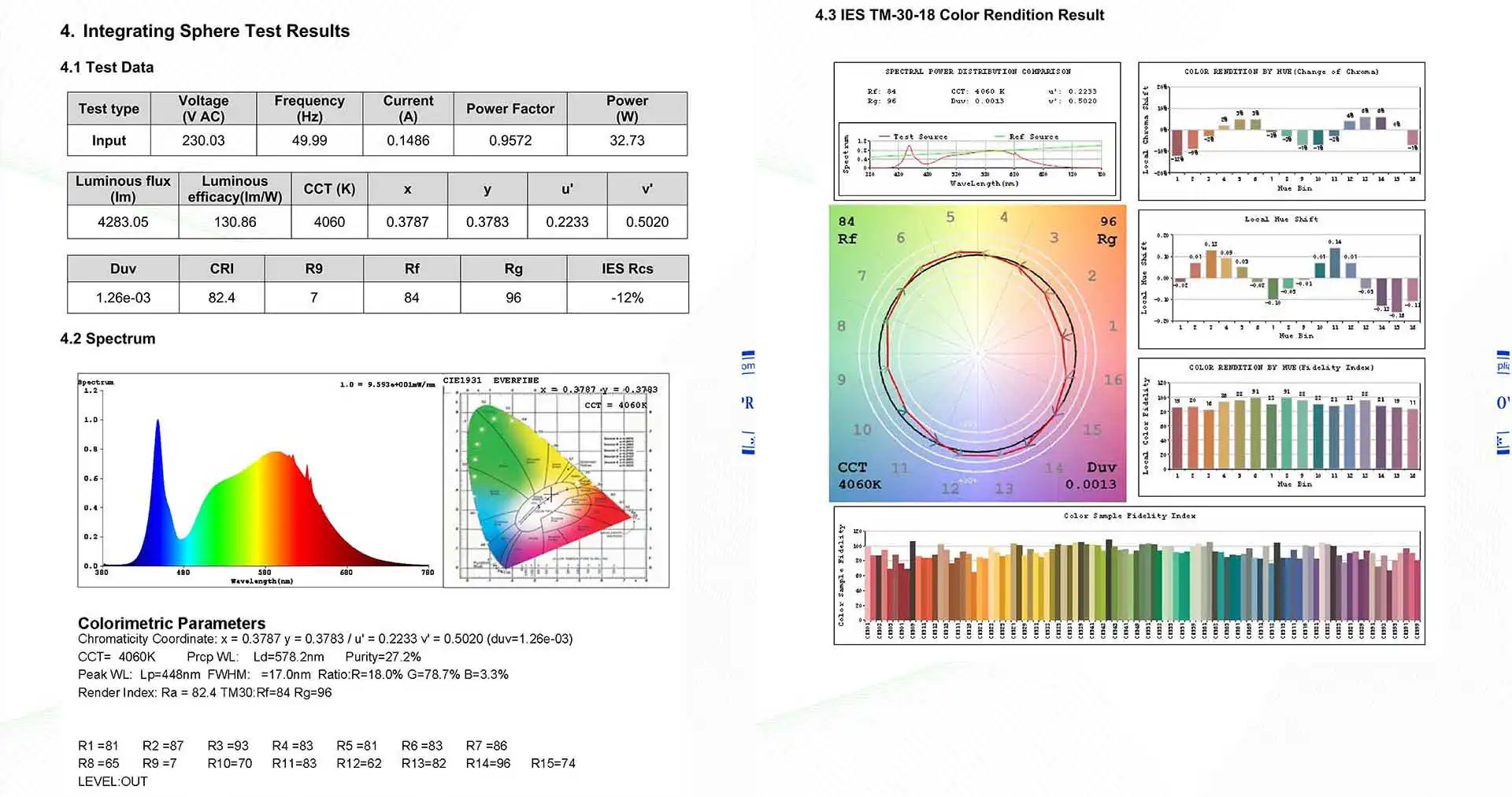Click the "R14=96" value

(x=488, y=764)
